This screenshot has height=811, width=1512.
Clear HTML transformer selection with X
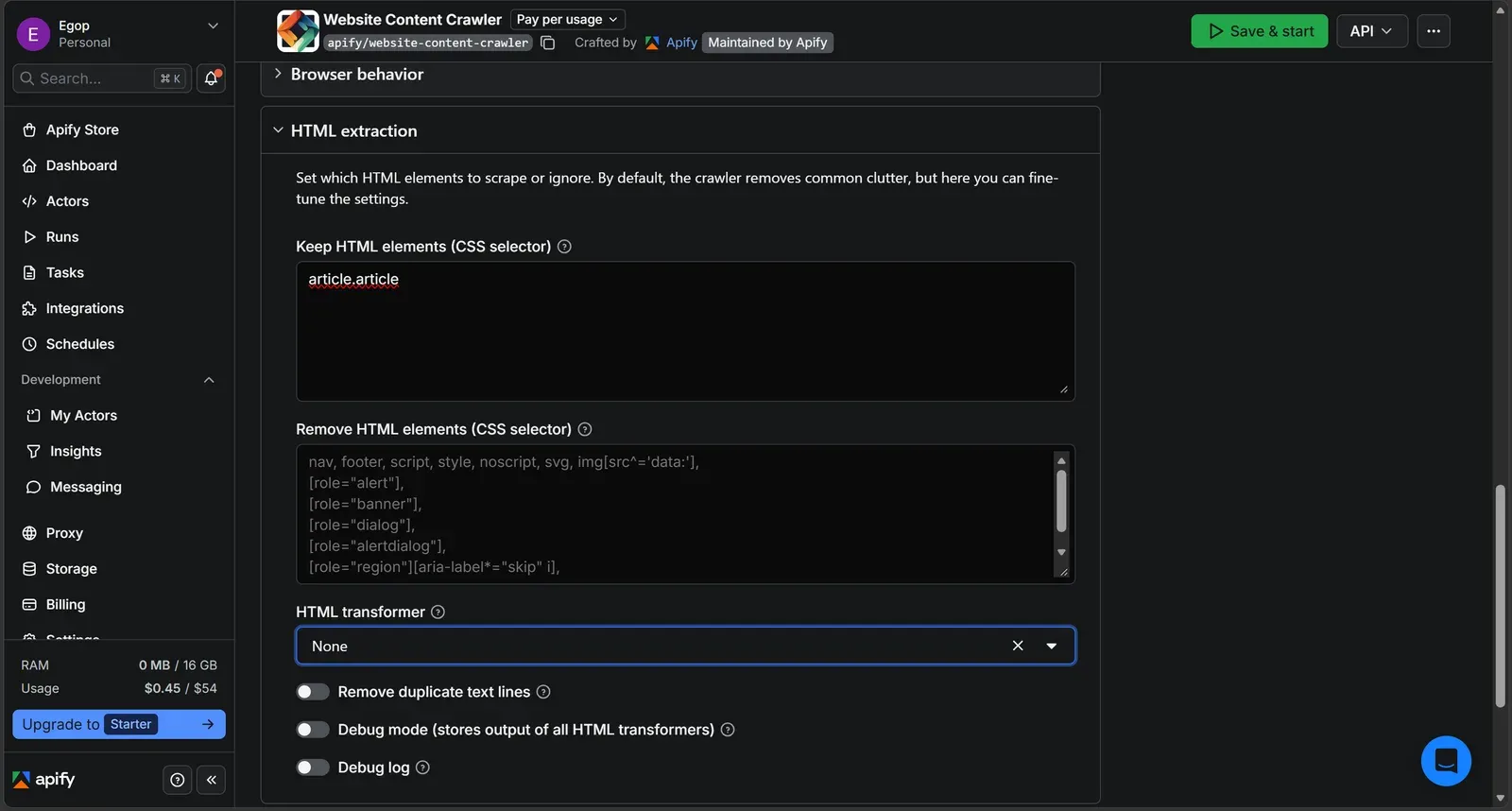pos(1018,646)
